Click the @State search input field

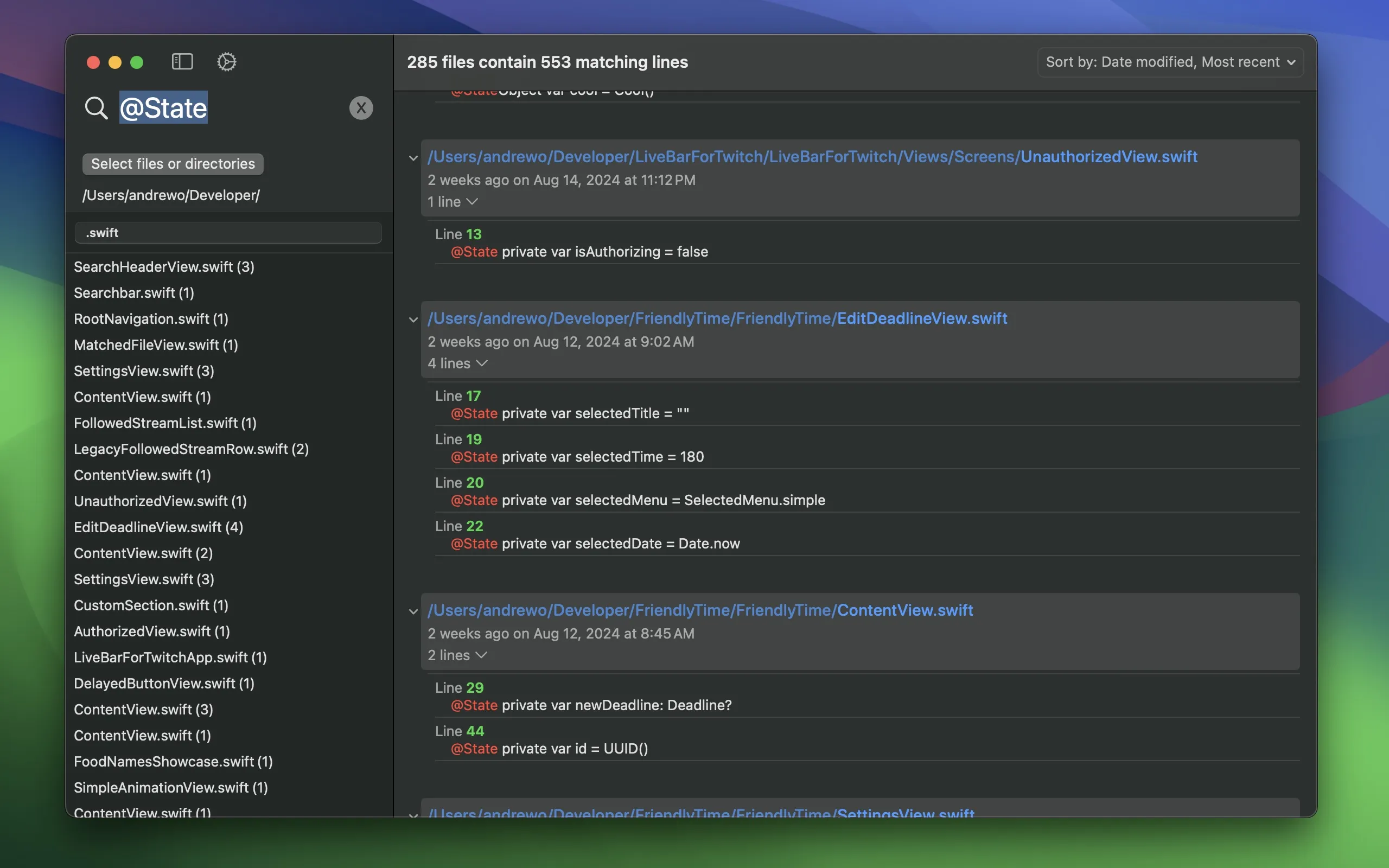pos(229,107)
